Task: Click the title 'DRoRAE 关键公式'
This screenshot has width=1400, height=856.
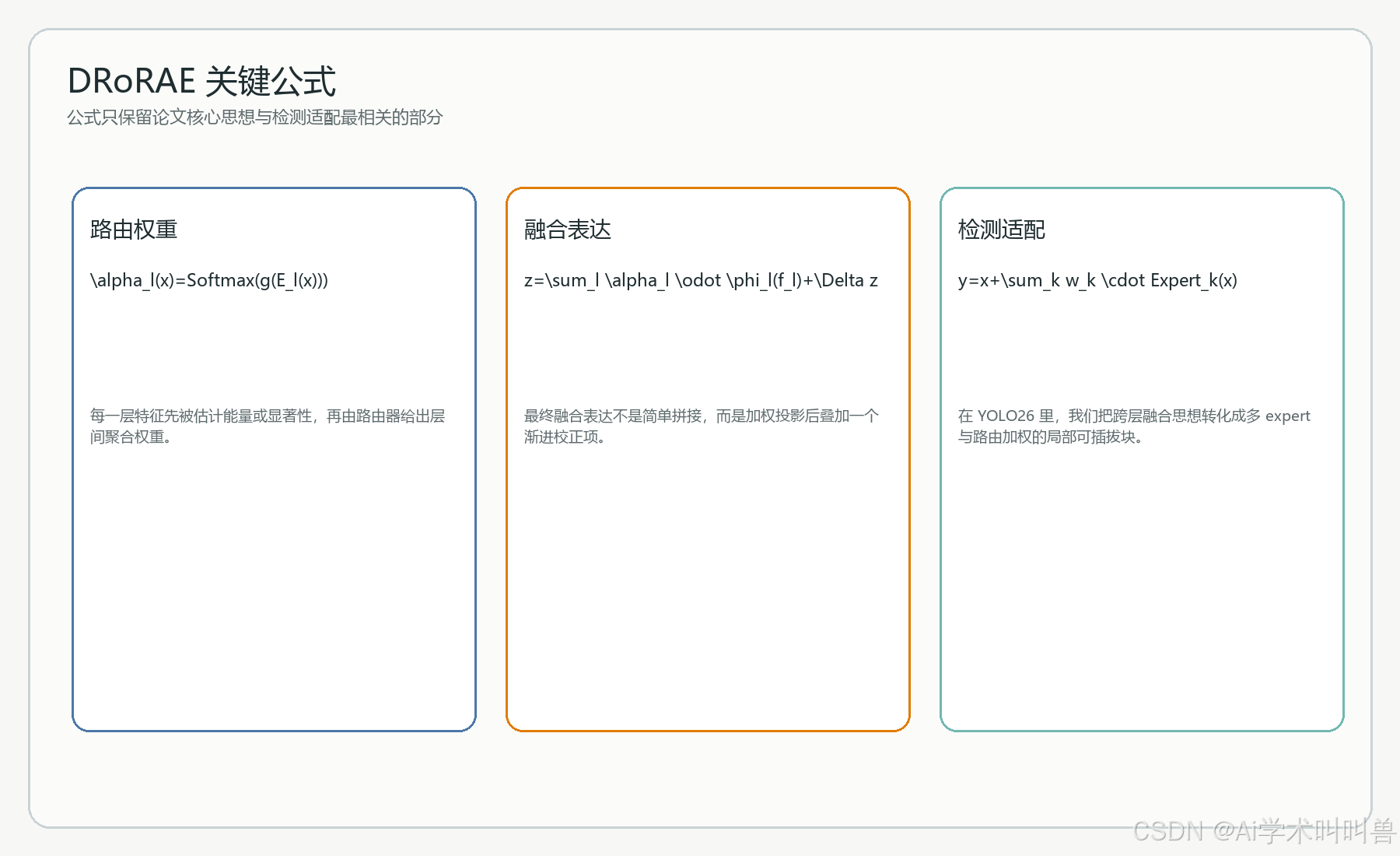Action: pyautogui.click(x=201, y=81)
